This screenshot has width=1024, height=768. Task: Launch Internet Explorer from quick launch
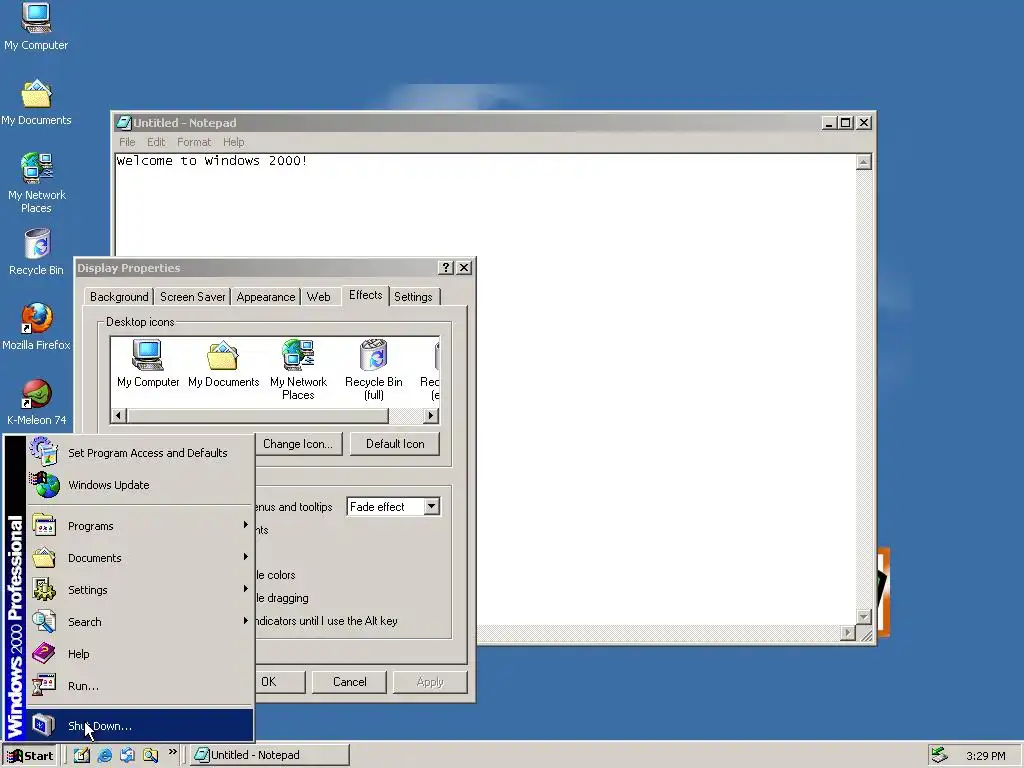coord(104,755)
